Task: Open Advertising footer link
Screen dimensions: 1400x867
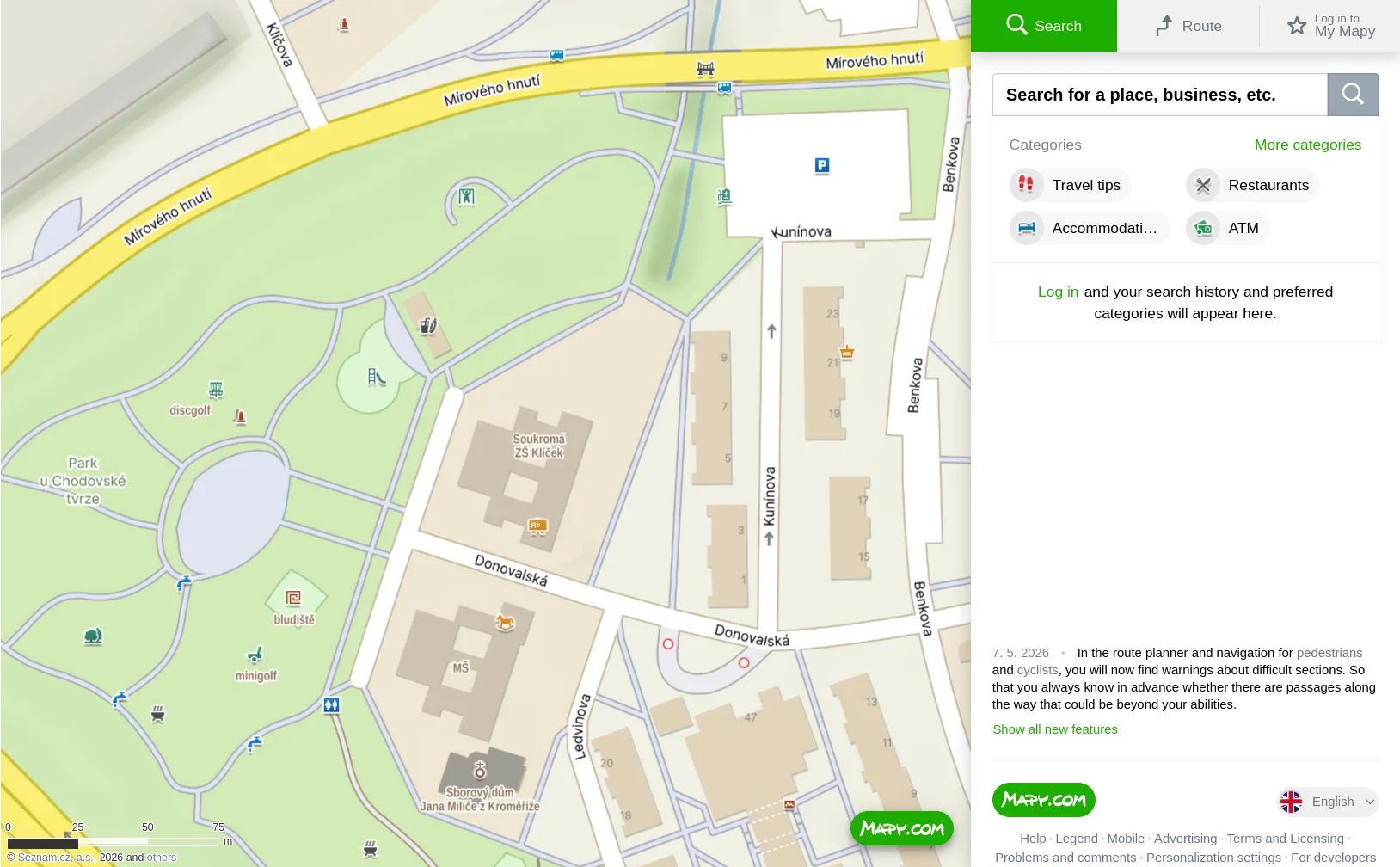Action: point(1185,839)
